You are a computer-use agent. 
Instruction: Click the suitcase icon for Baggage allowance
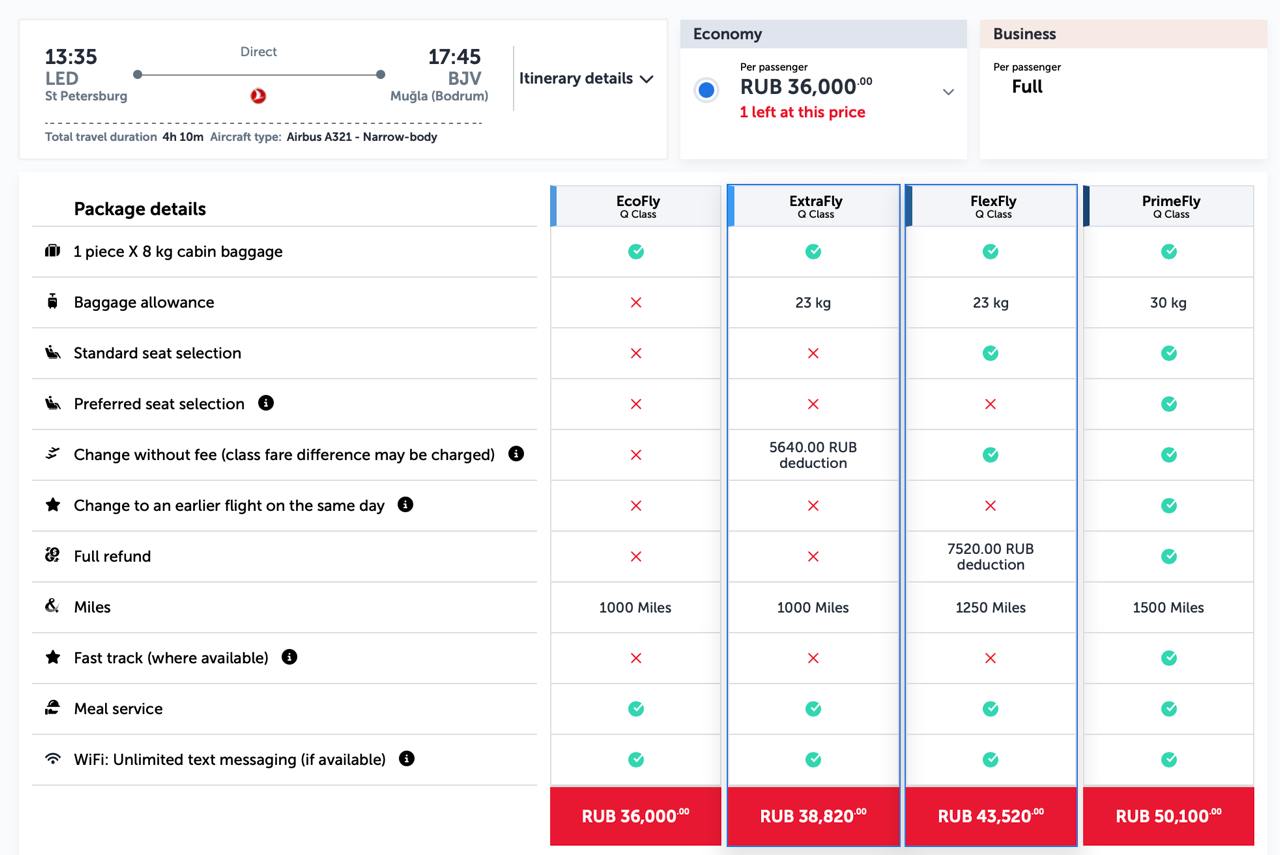pos(53,302)
